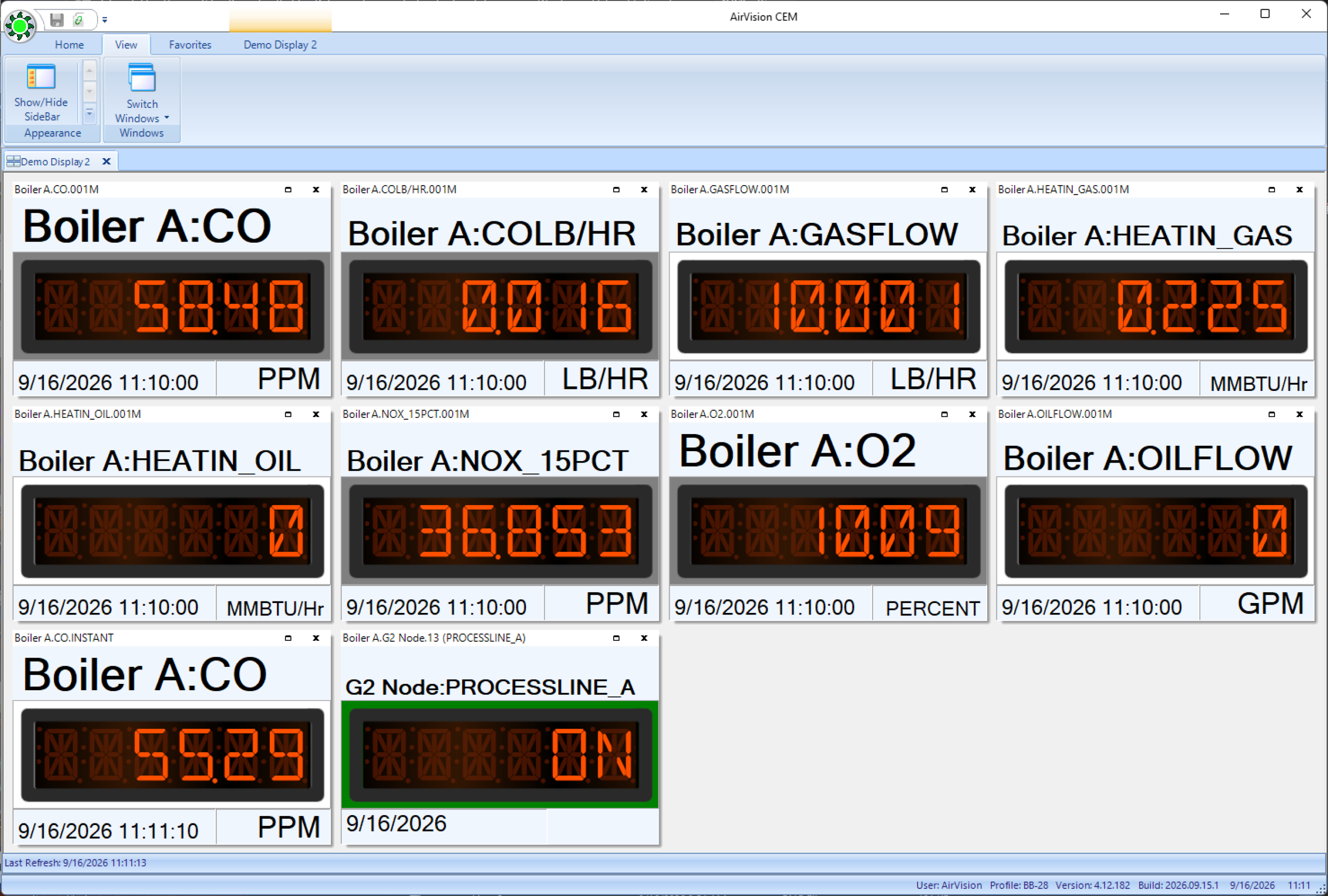Close the Boiler A.HEATIN_GAS.001M panel

(1299, 190)
